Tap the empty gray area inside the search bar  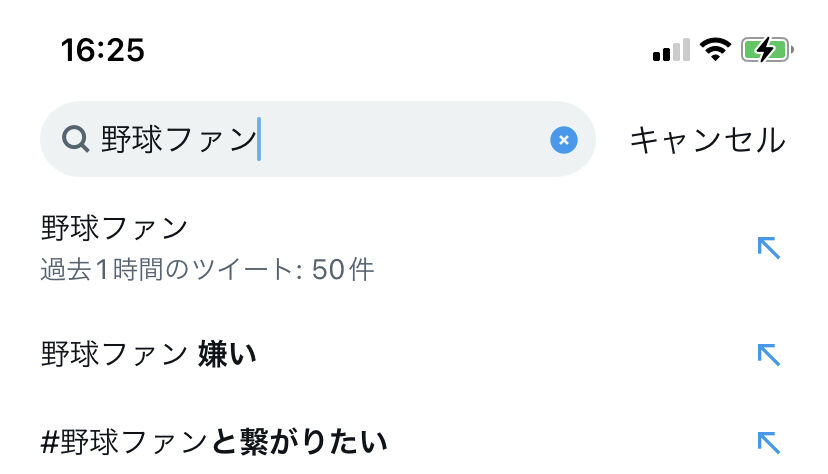[404, 140]
